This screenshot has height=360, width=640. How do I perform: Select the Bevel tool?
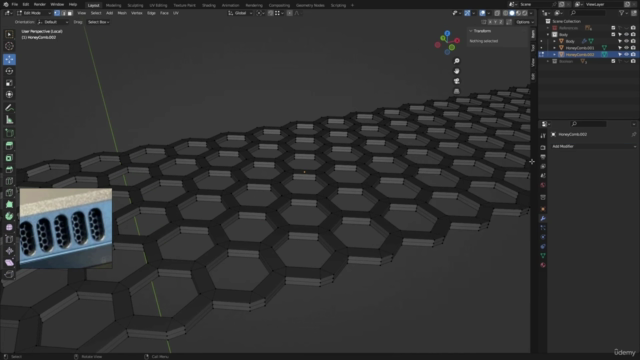9,170
